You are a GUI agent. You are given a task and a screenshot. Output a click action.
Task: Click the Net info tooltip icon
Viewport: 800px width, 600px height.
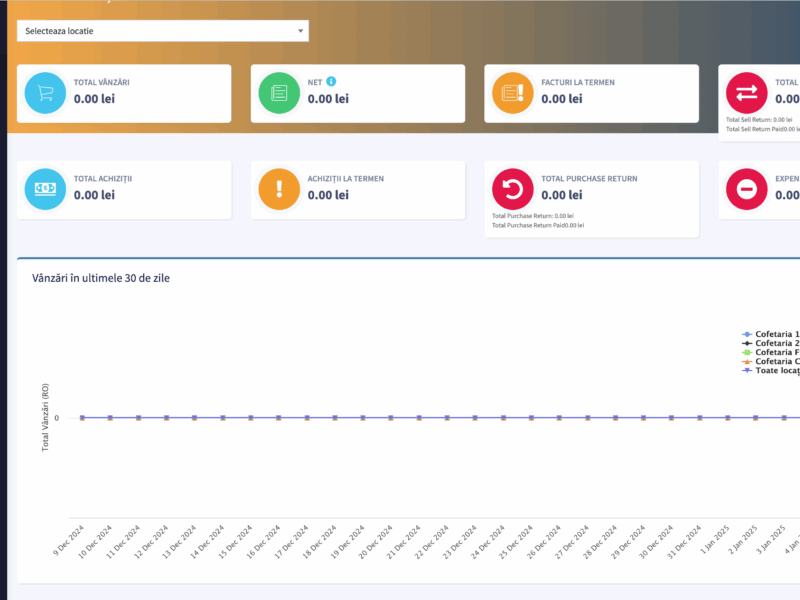[x=331, y=81]
